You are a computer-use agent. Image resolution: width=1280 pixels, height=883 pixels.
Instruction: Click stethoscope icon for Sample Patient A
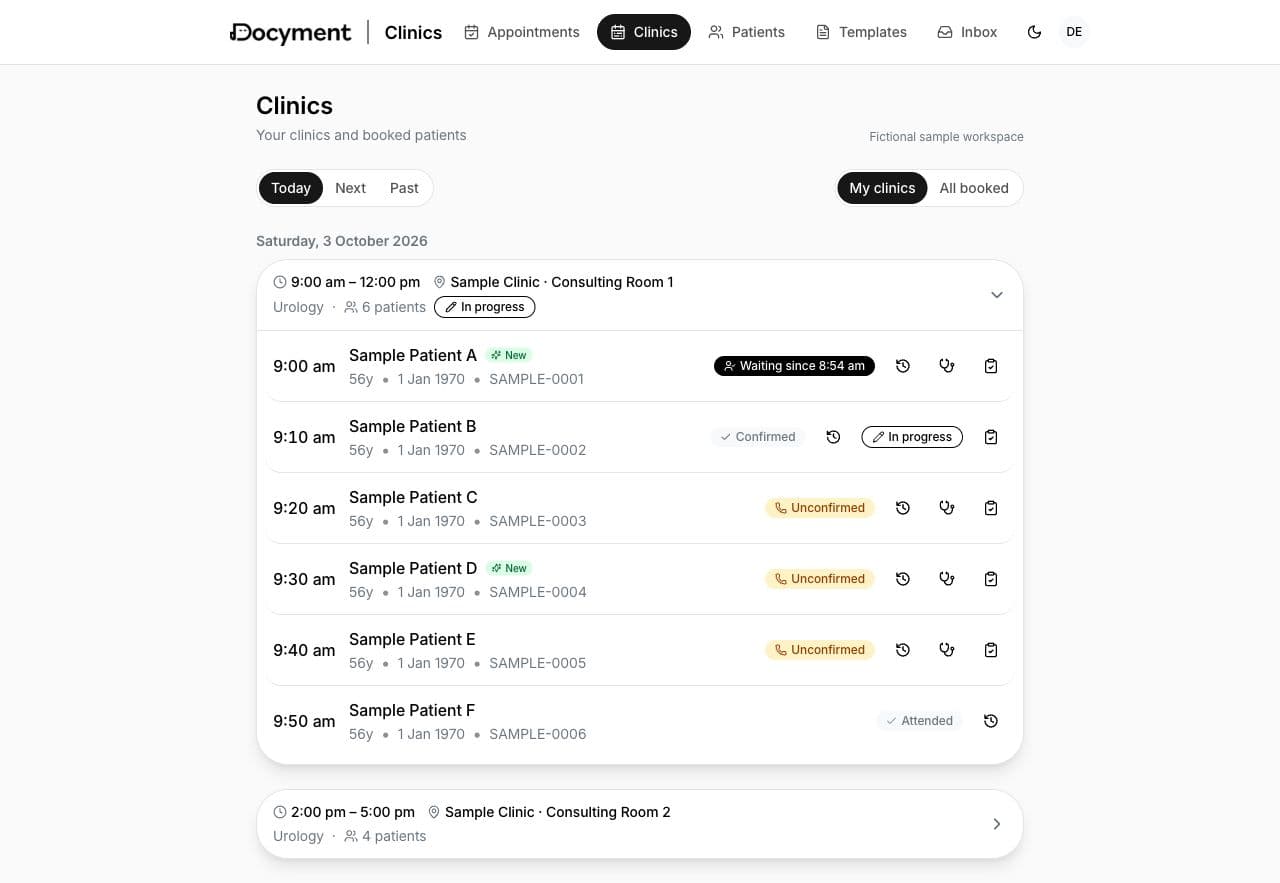click(x=947, y=366)
